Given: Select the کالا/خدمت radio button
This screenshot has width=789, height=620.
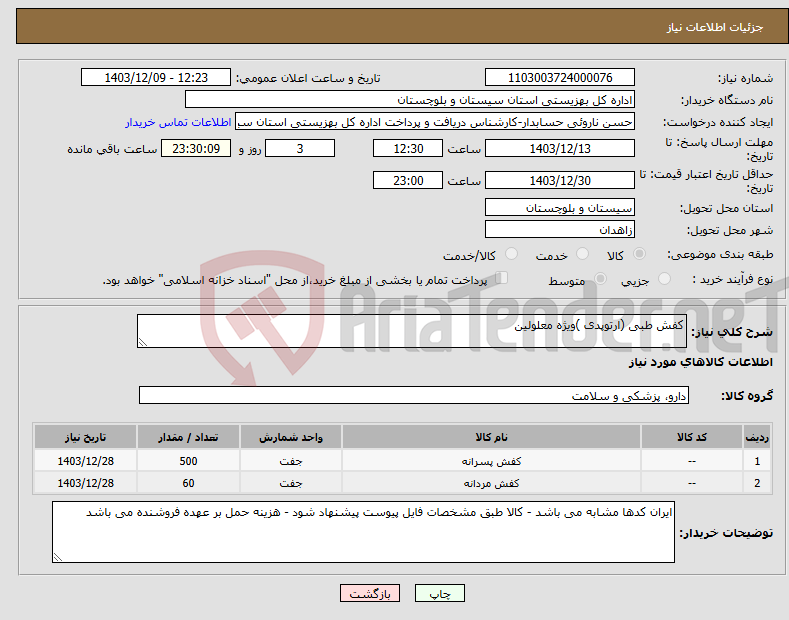Looking at the screenshot, I should (x=511, y=254).
